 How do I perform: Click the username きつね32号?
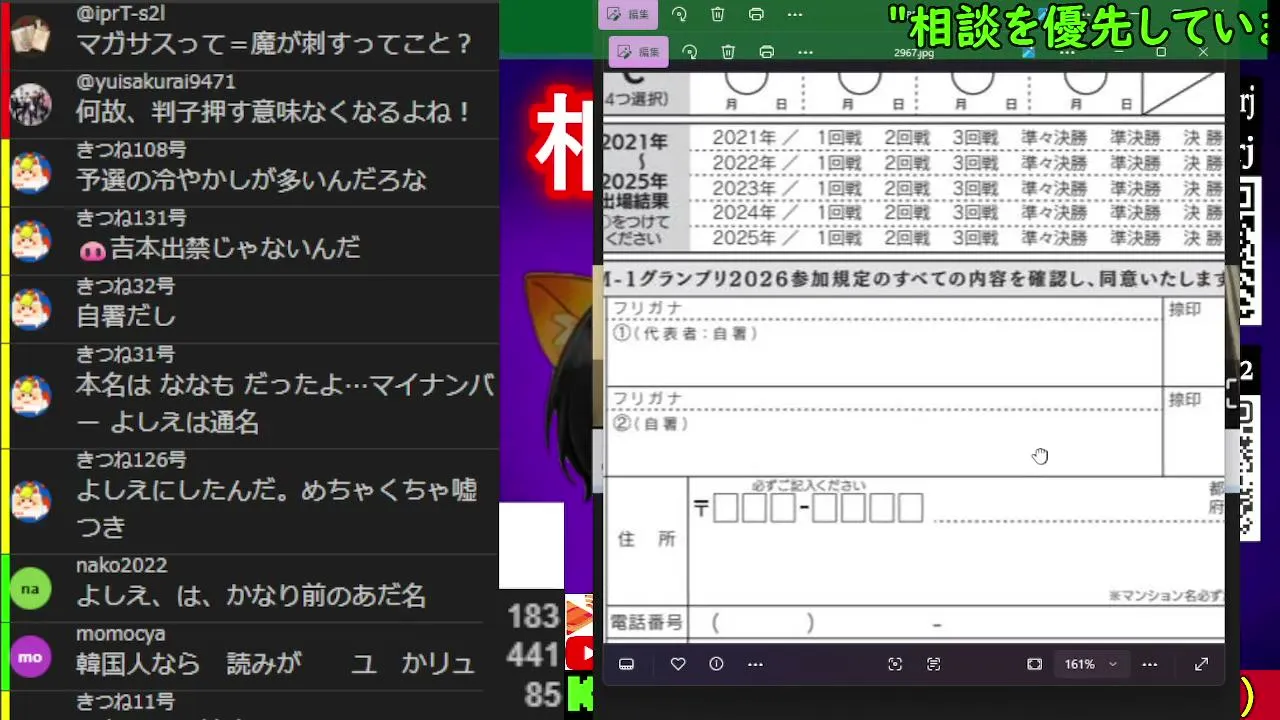point(126,286)
